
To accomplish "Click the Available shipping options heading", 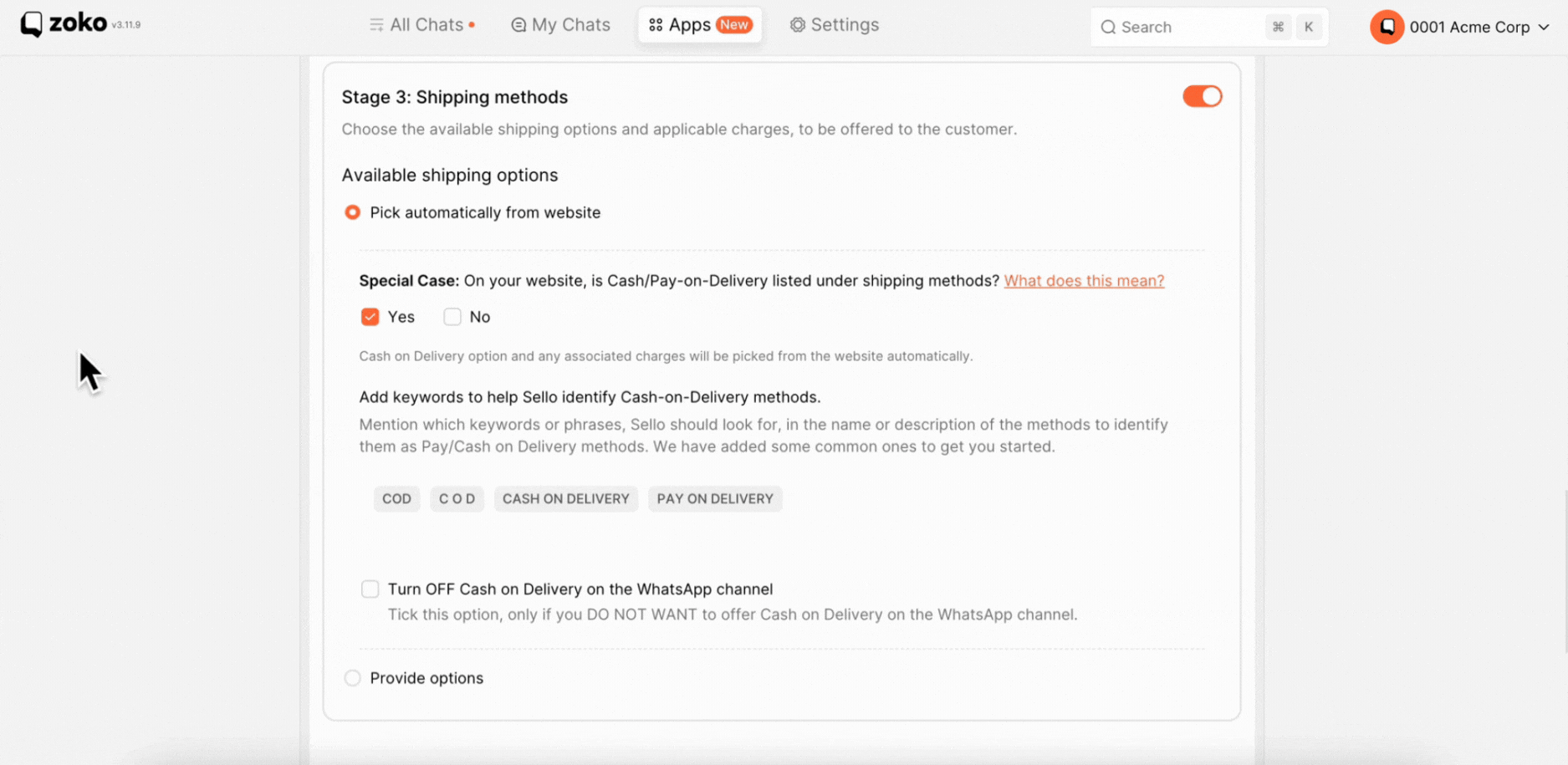I will point(450,175).
